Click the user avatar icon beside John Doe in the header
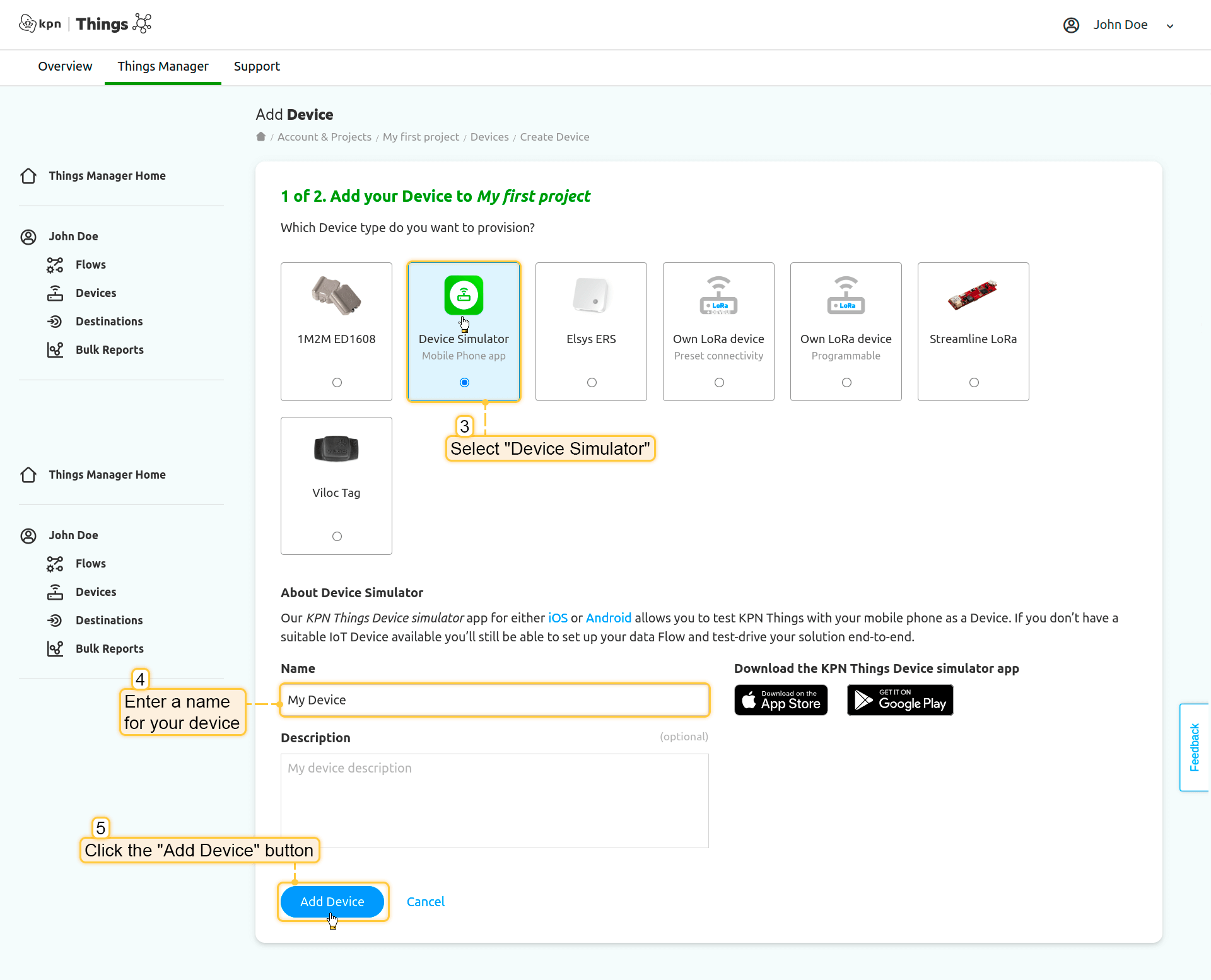 pyautogui.click(x=1071, y=25)
